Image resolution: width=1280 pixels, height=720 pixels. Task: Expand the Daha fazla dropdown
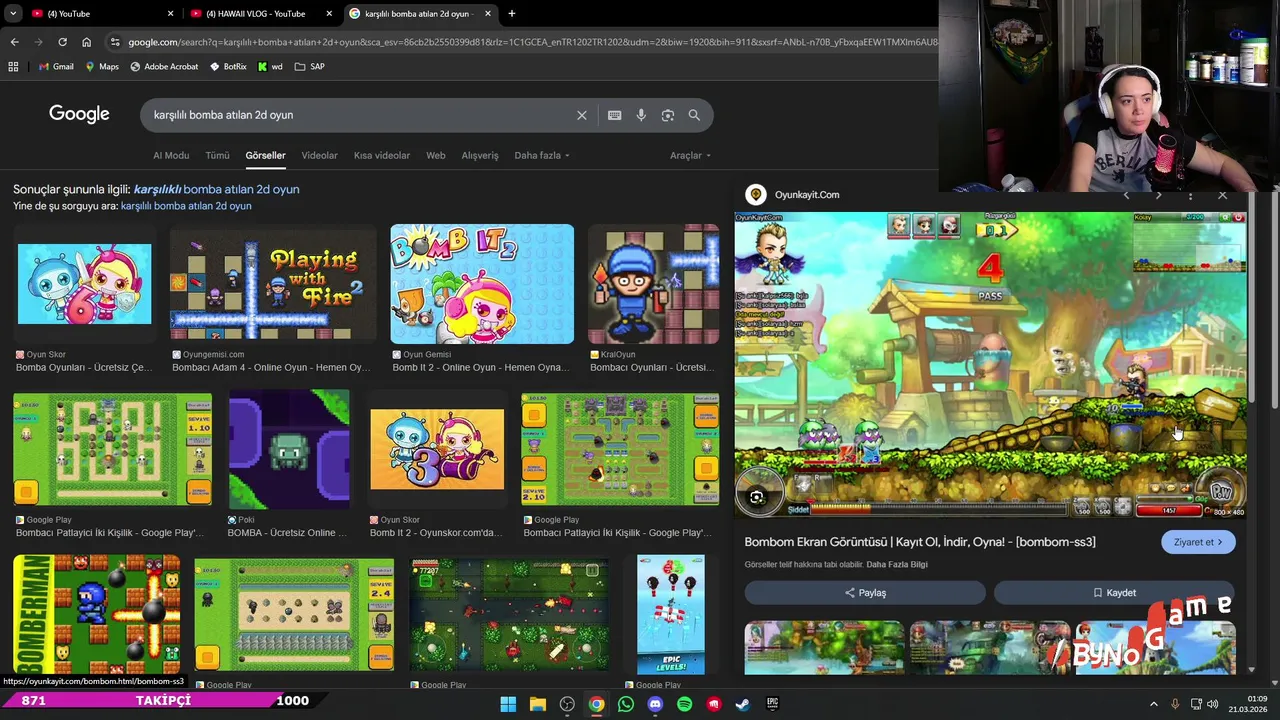click(541, 155)
